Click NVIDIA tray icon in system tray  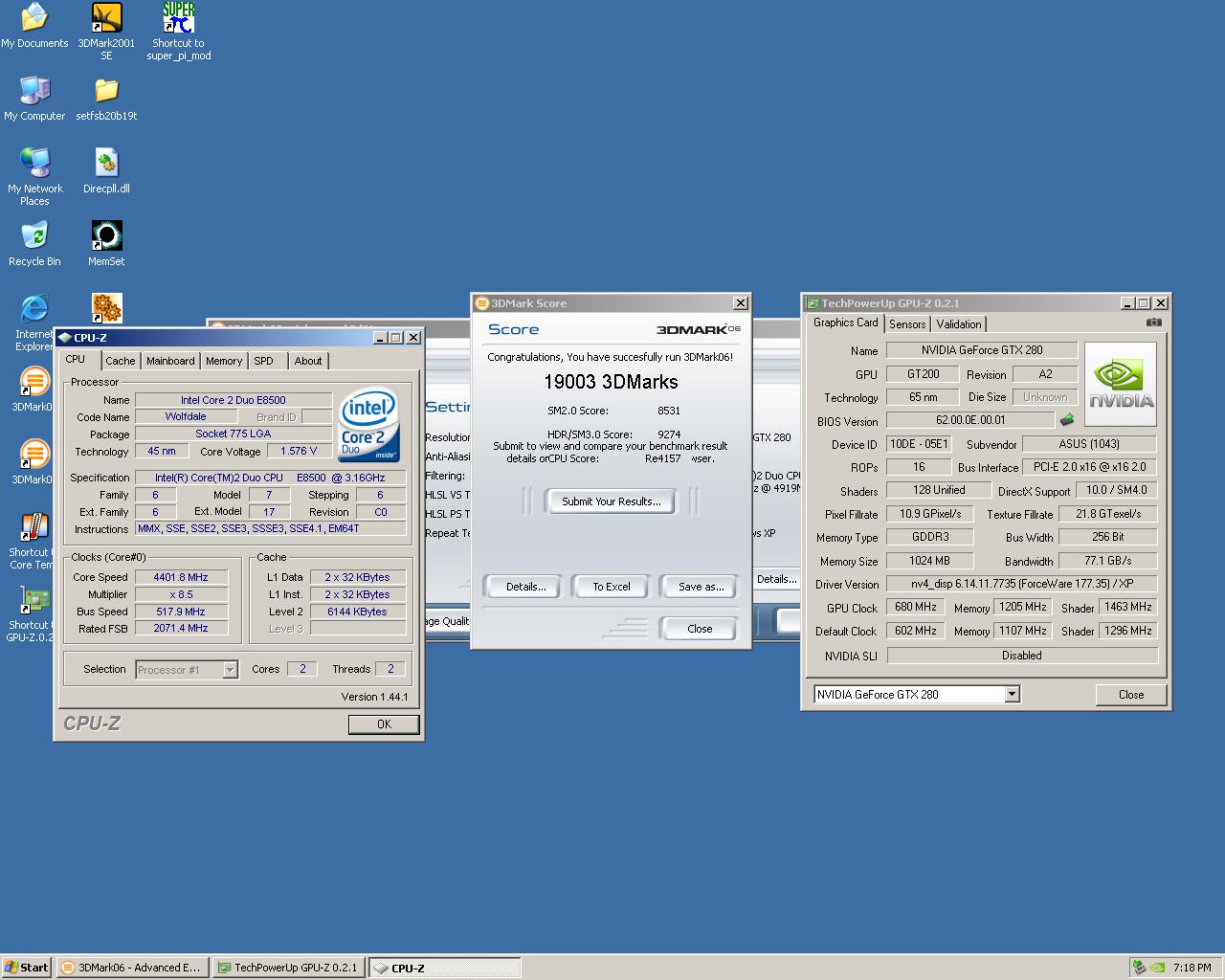(x=1157, y=968)
